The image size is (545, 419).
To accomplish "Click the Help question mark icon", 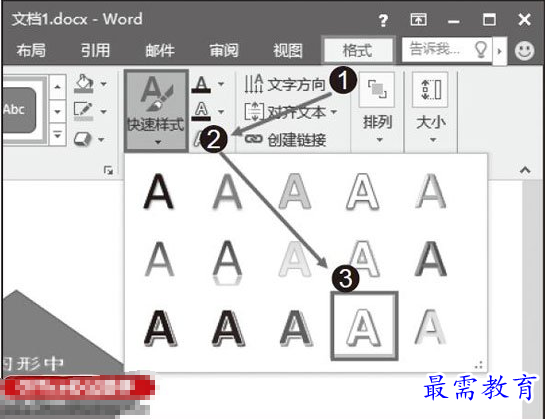I will (383, 20).
